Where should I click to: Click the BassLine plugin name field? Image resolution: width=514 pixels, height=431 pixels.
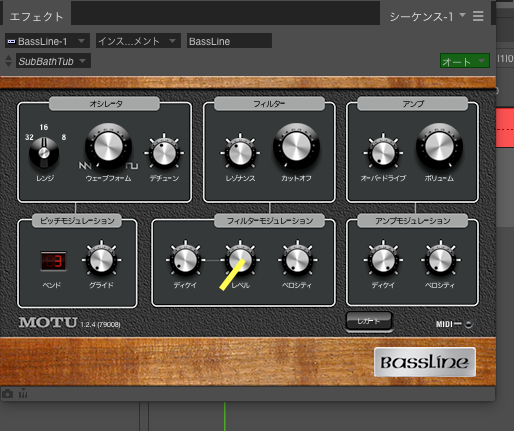[229, 41]
